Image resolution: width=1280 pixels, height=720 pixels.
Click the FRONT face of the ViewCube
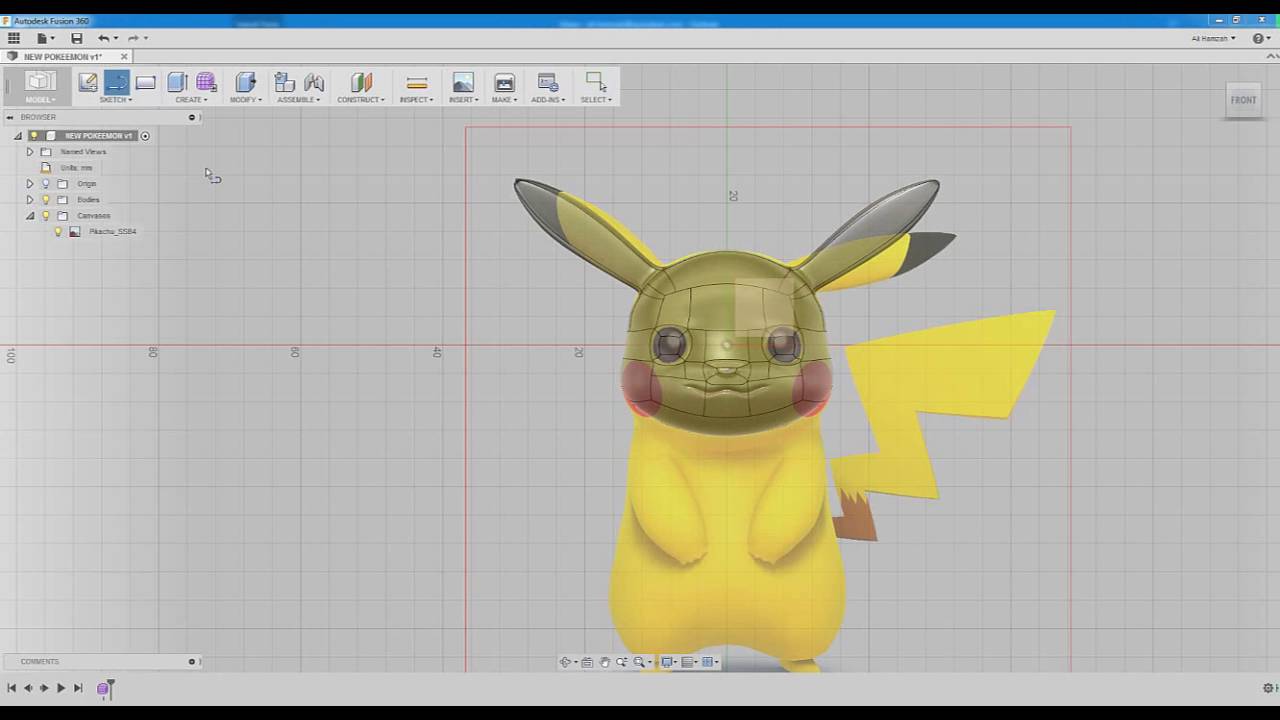click(x=1243, y=100)
